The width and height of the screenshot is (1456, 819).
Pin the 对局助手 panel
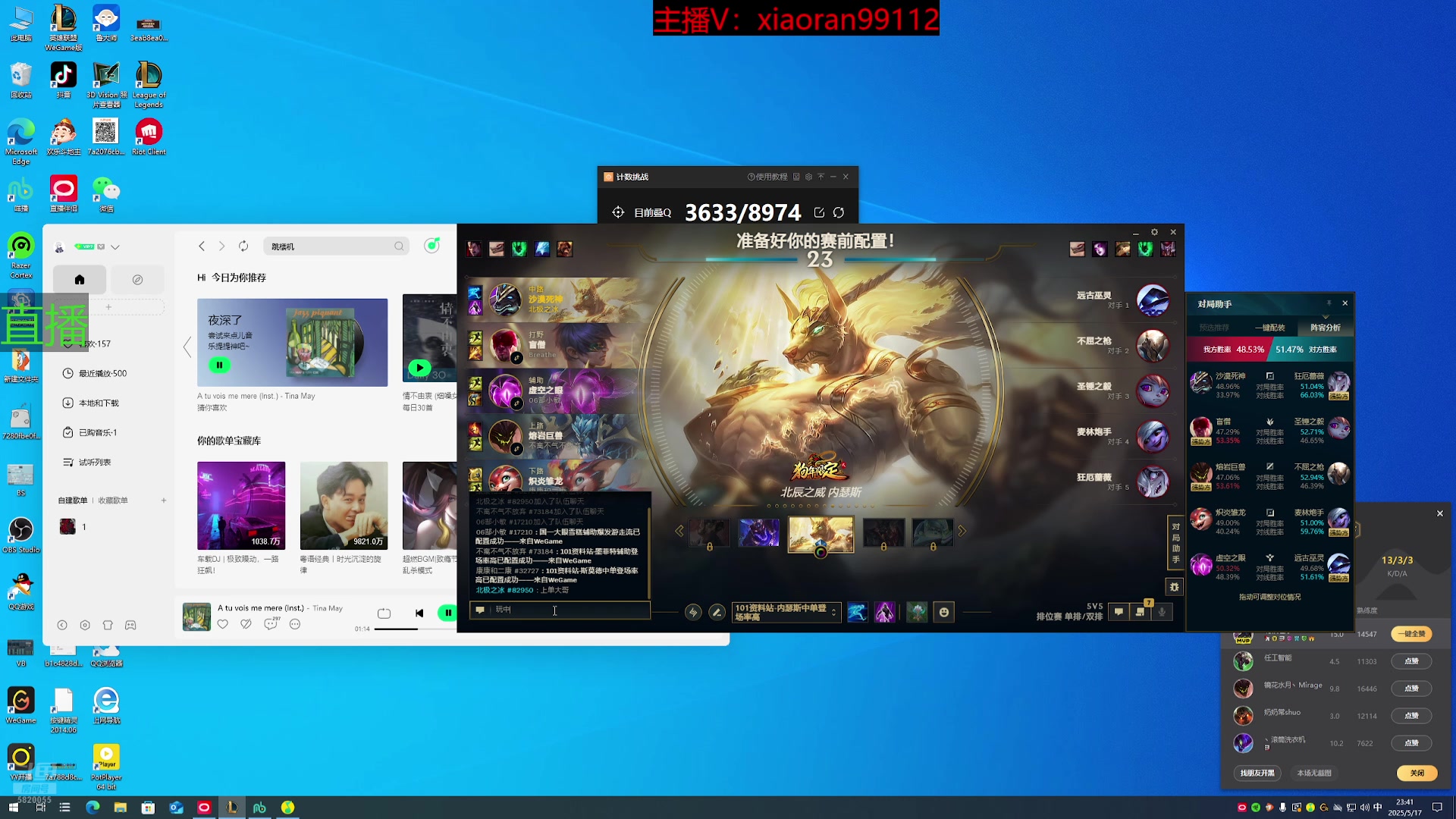[x=1329, y=303]
